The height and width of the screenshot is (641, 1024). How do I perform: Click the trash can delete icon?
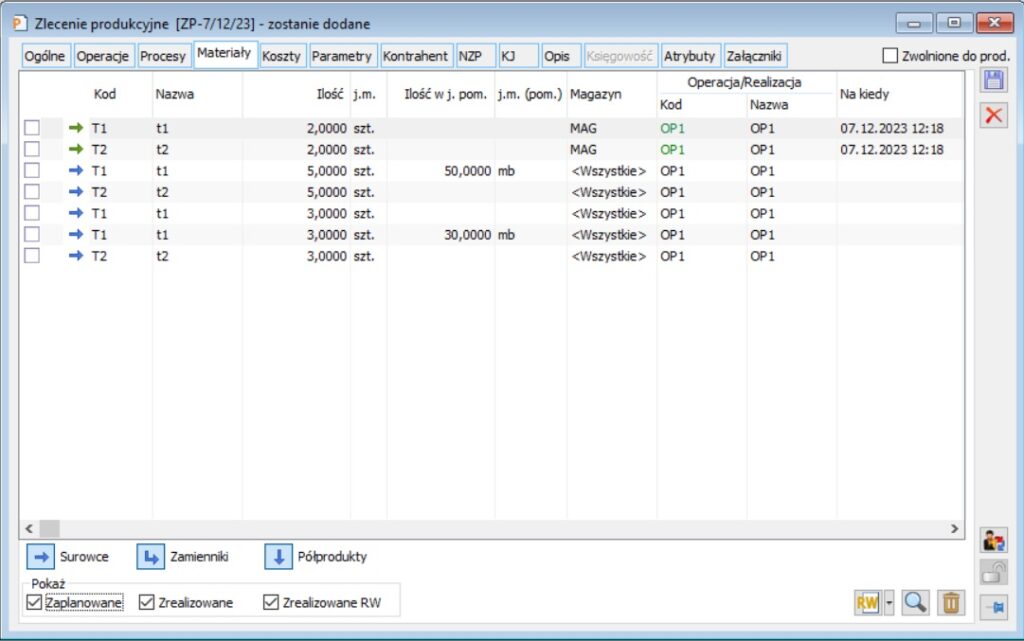click(x=951, y=602)
